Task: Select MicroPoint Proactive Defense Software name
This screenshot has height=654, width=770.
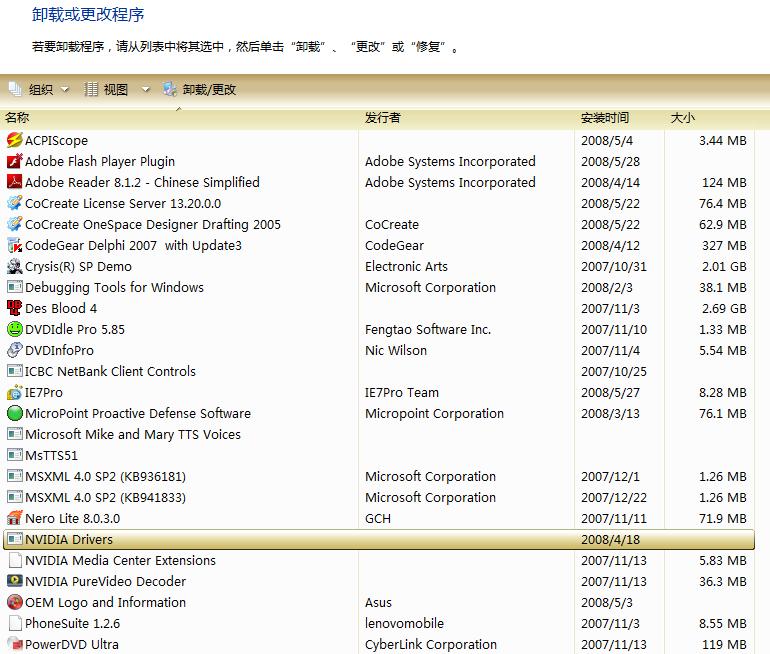Action: click(x=138, y=413)
